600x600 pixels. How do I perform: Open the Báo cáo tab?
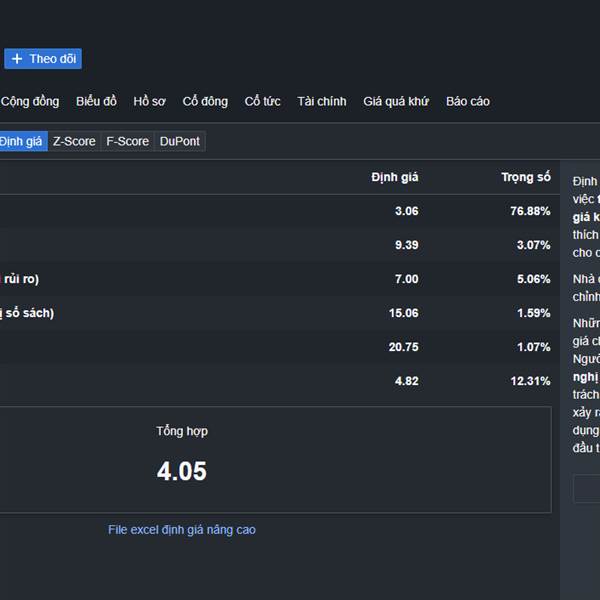click(x=468, y=101)
